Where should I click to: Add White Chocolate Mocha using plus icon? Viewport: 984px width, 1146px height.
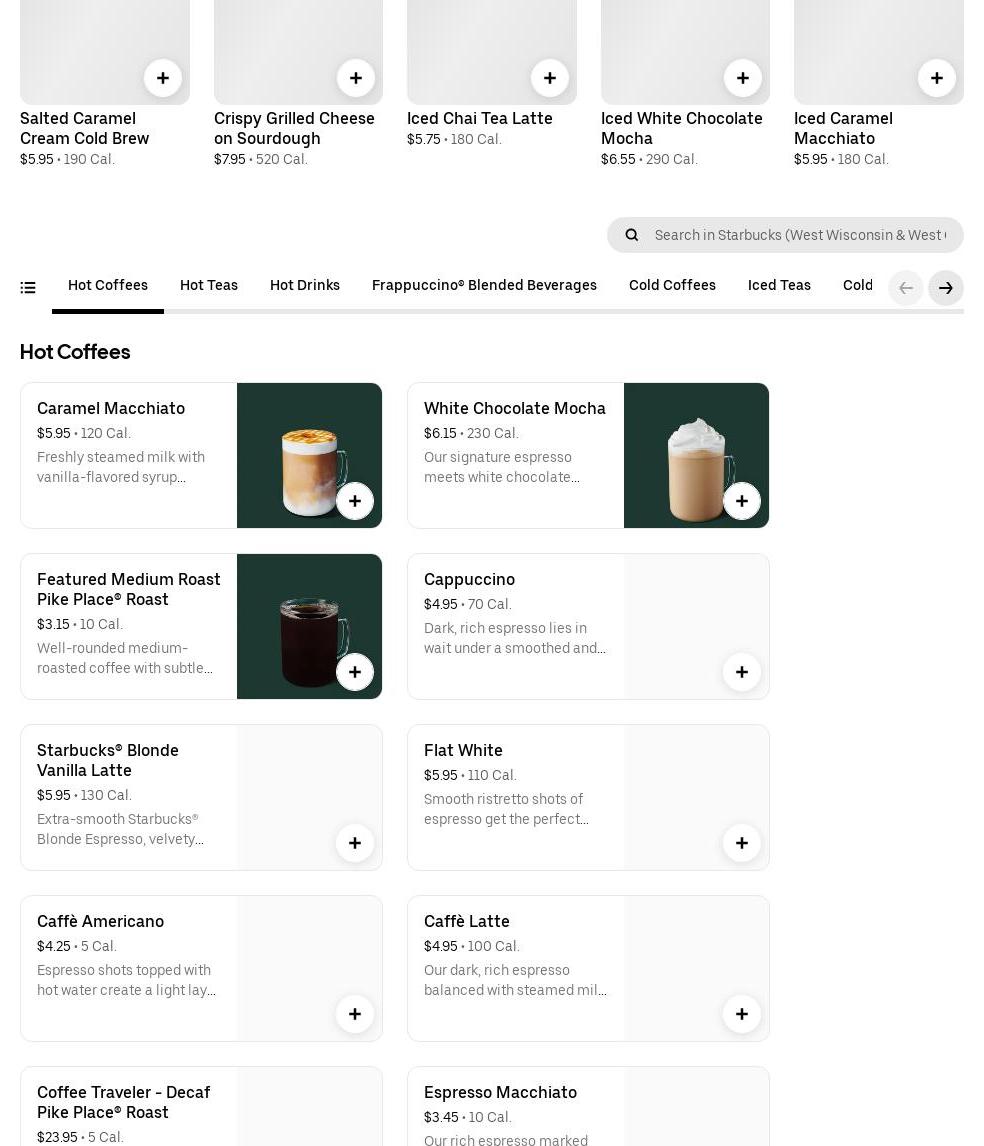pyautogui.click(x=742, y=501)
